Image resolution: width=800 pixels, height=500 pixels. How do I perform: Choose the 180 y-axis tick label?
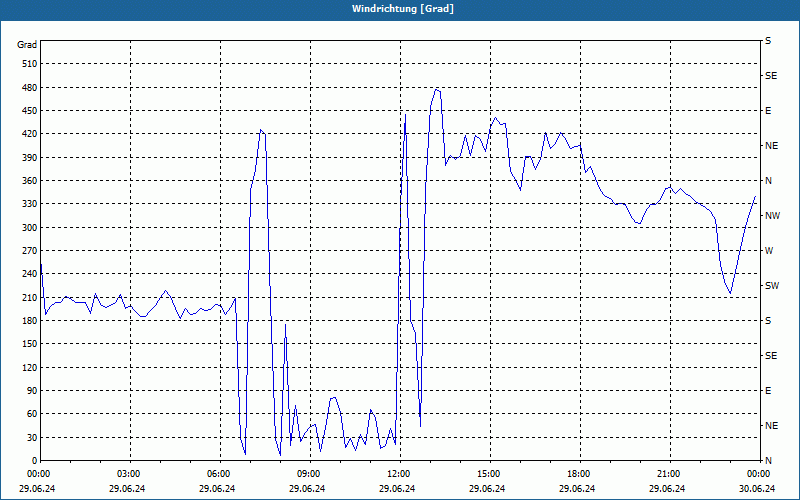(30, 321)
